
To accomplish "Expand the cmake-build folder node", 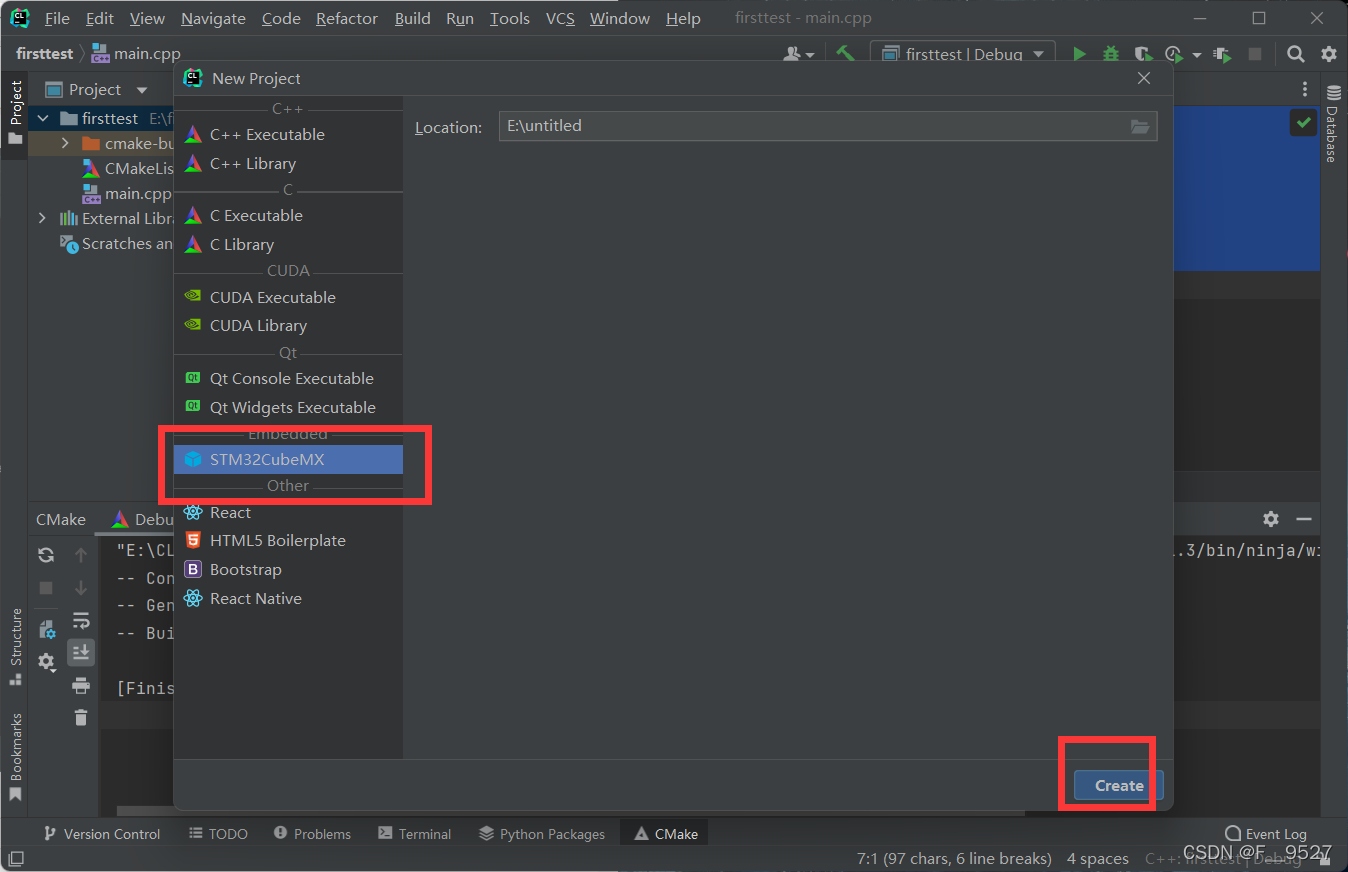I will [x=66, y=143].
